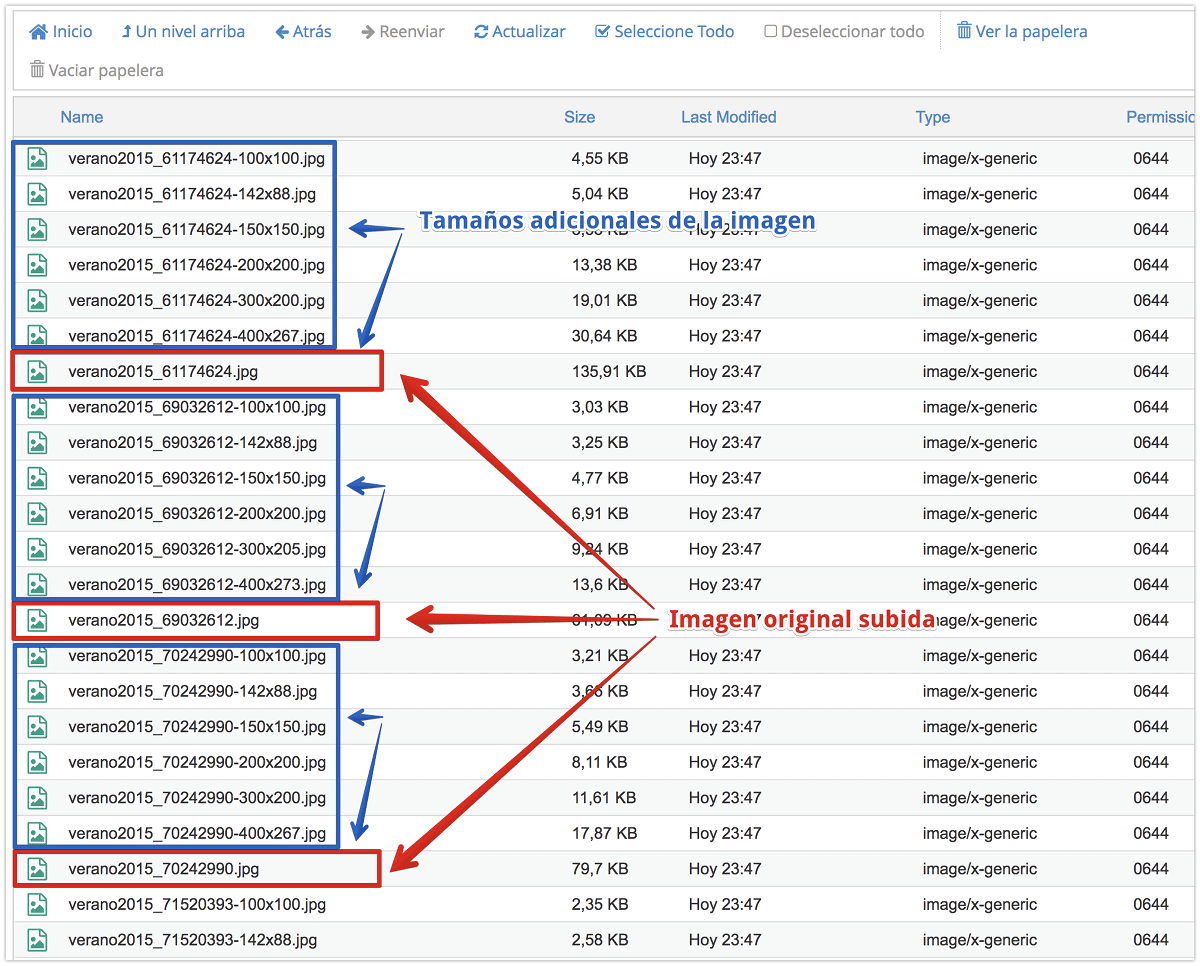
Task: Click image icon of verano2015_61174624-150x150.jpg
Action: pos(38,229)
